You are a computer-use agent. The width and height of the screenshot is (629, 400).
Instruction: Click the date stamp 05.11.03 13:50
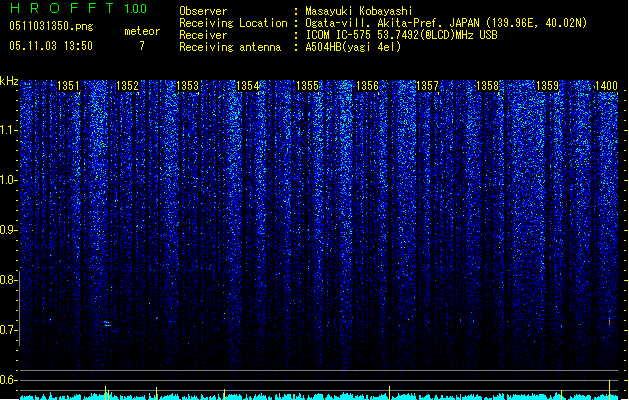click(51, 46)
